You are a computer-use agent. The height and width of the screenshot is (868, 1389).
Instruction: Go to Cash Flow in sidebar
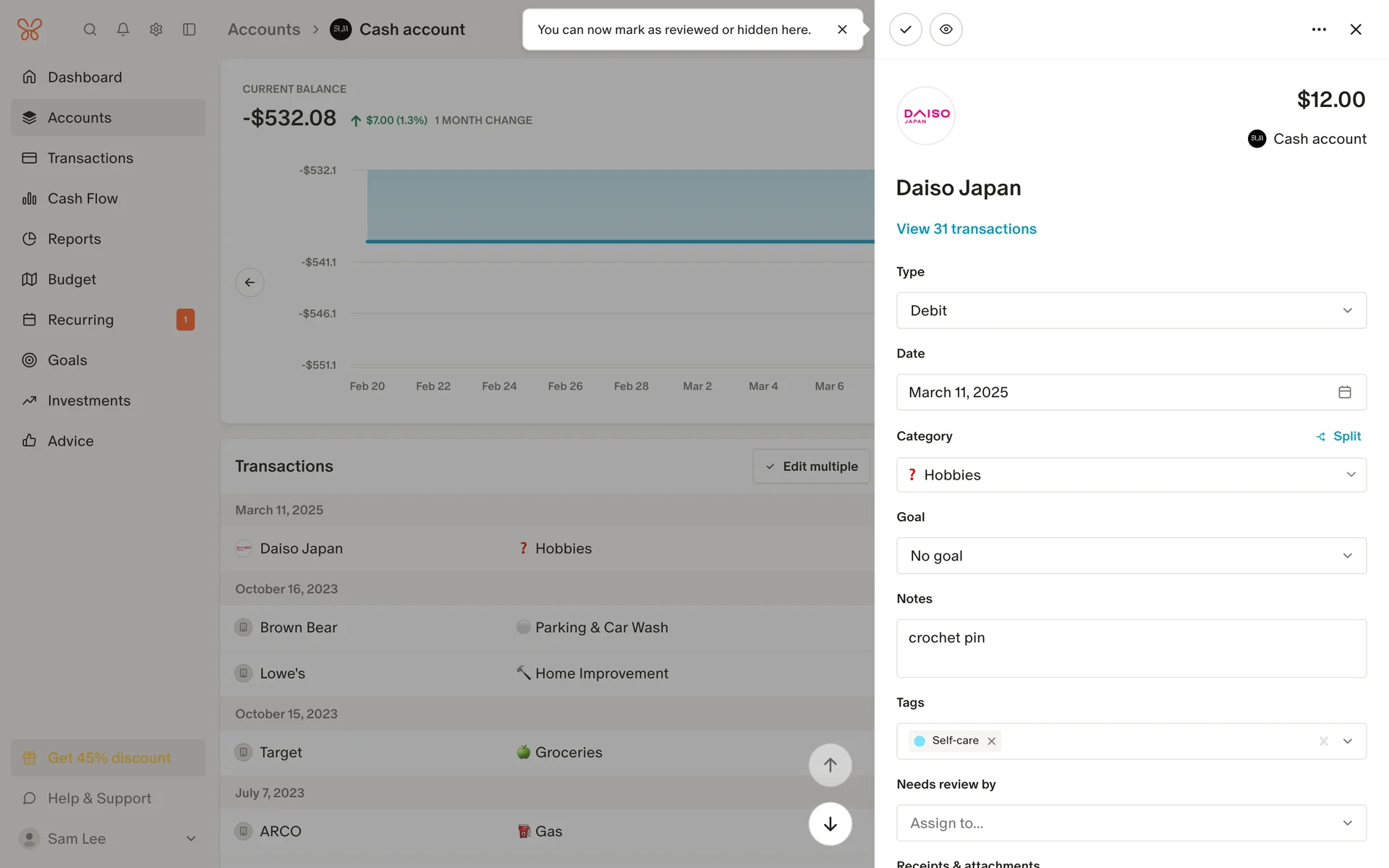coord(82,198)
